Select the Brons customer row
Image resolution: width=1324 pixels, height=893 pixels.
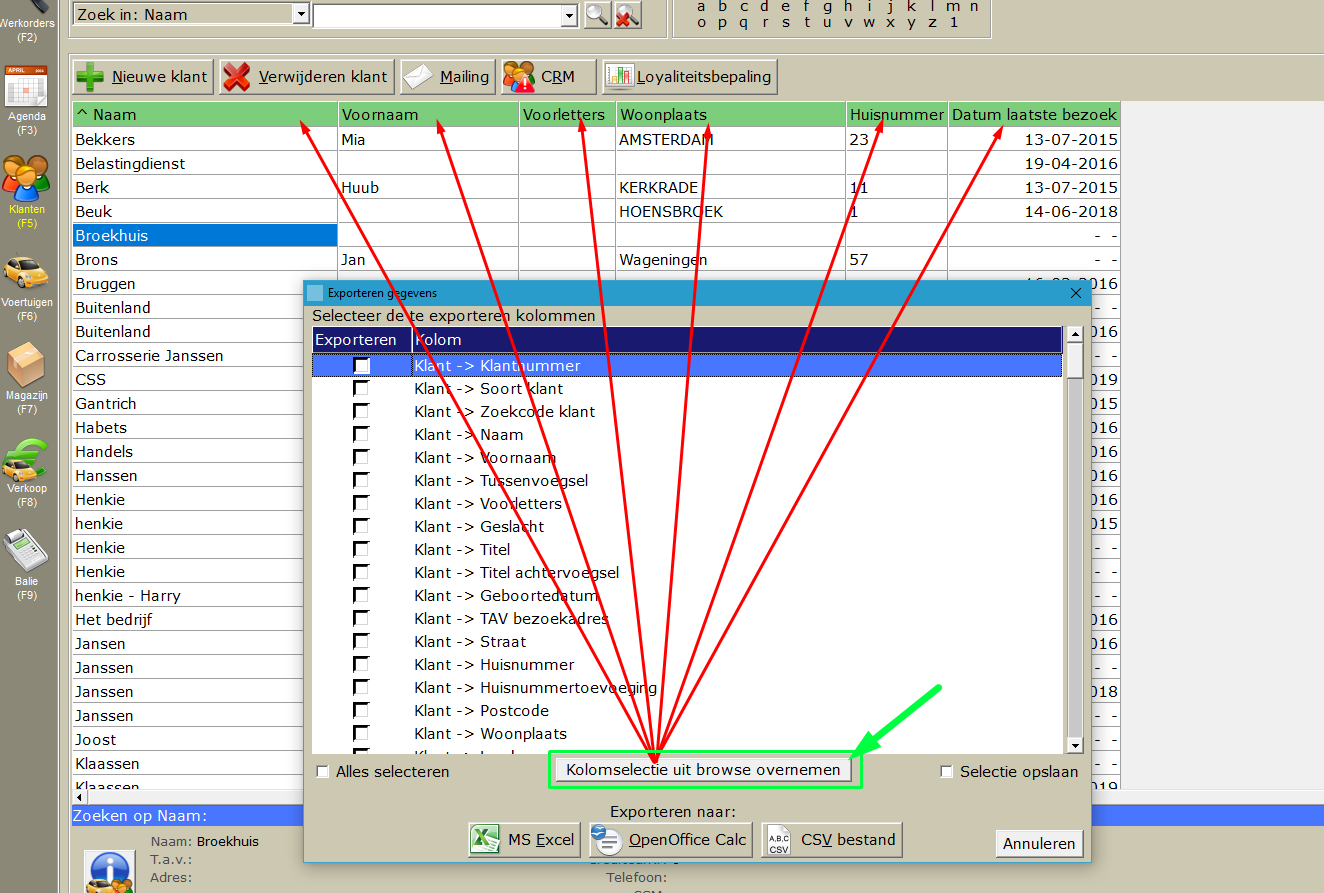tap(596, 260)
